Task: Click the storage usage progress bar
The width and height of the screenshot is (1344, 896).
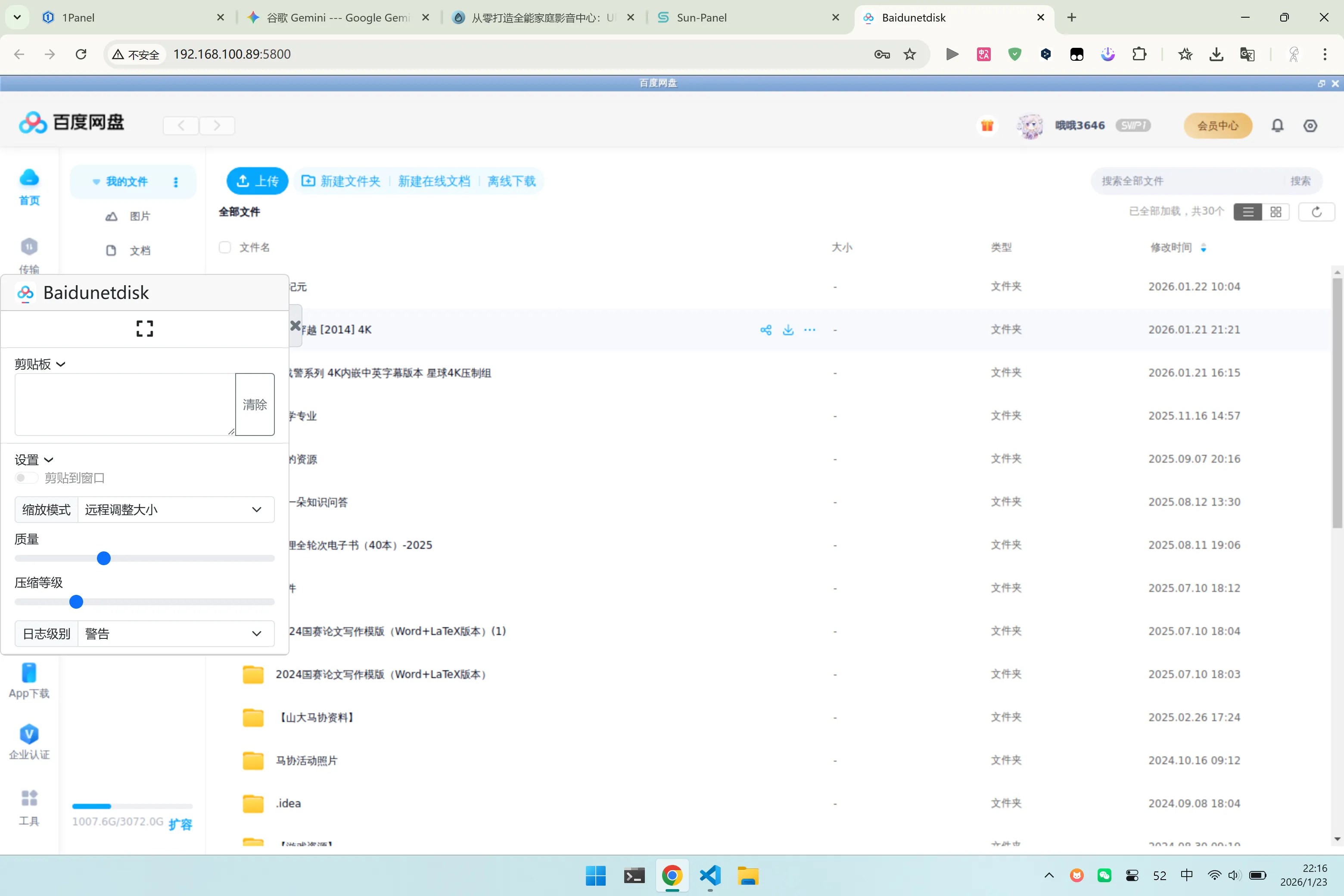Action: pos(132,806)
